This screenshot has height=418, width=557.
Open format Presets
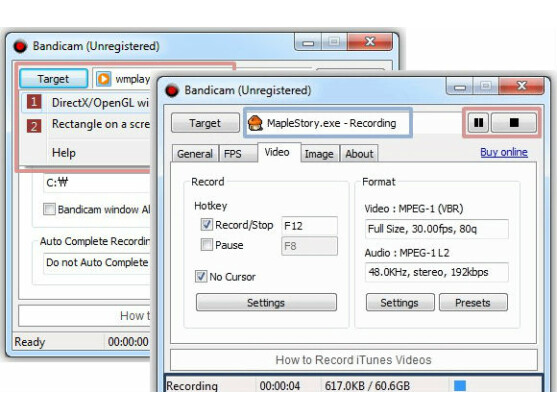click(473, 303)
